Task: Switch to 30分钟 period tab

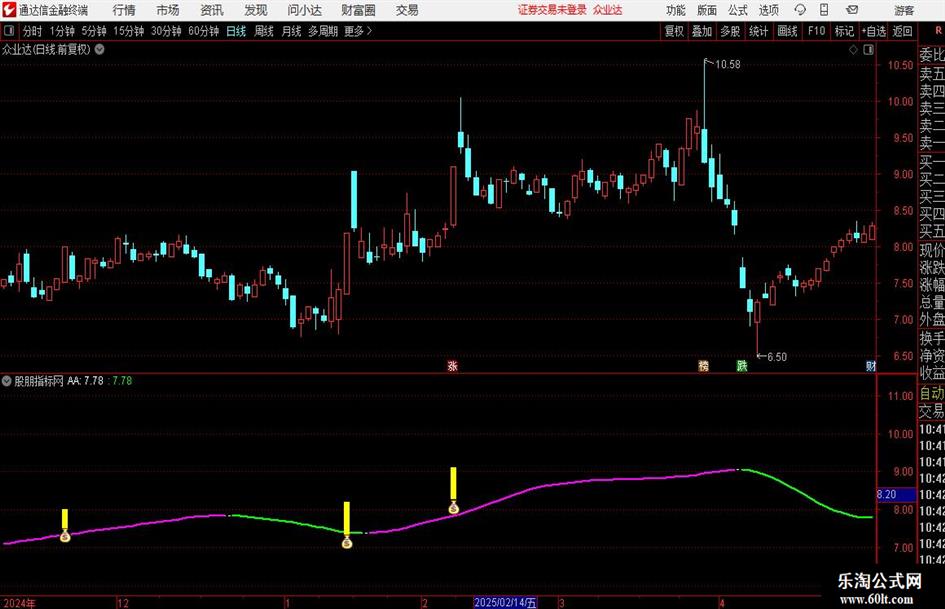Action: (166, 31)
